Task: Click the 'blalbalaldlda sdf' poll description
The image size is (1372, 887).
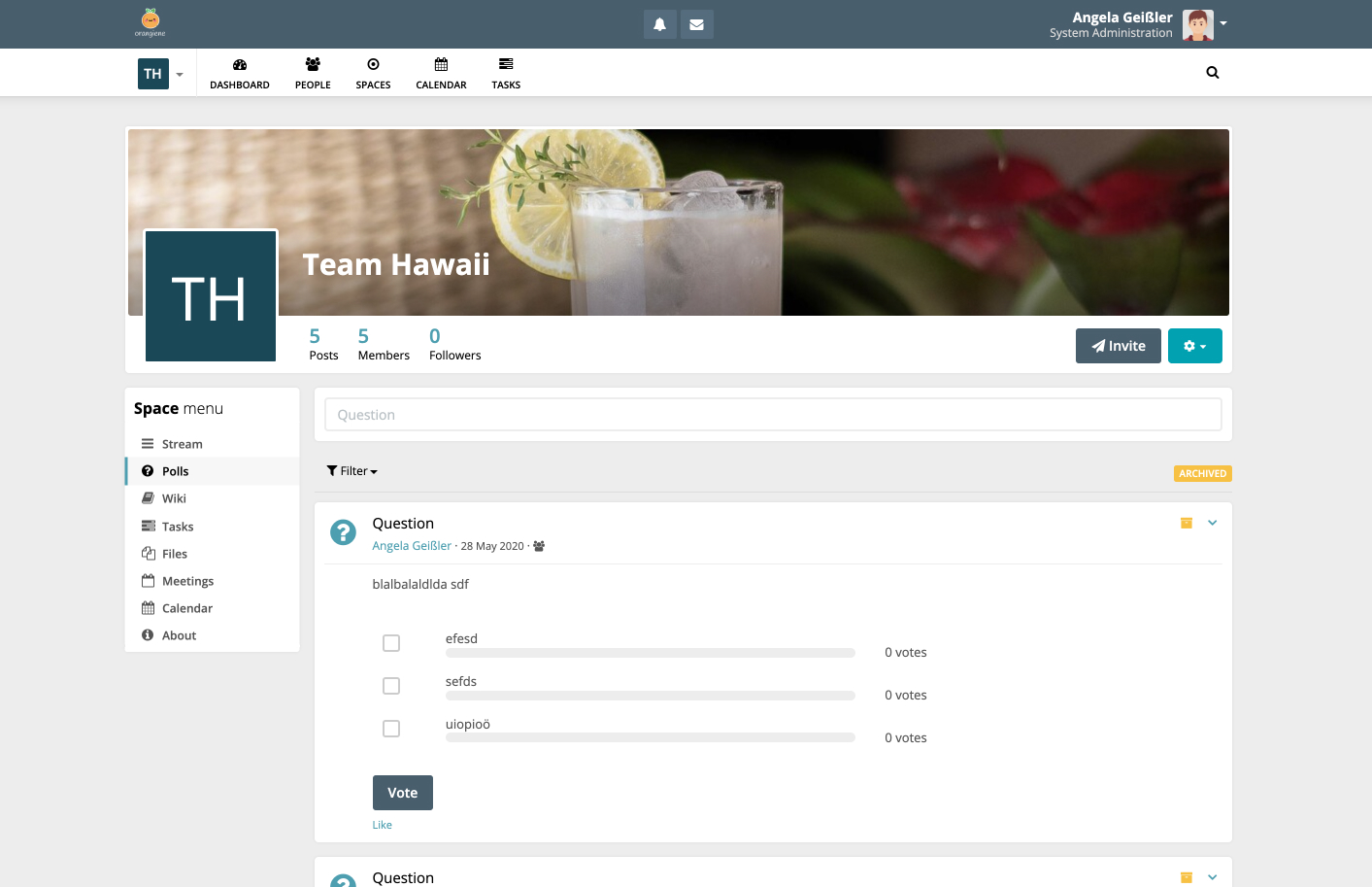Action: point(420,584)
